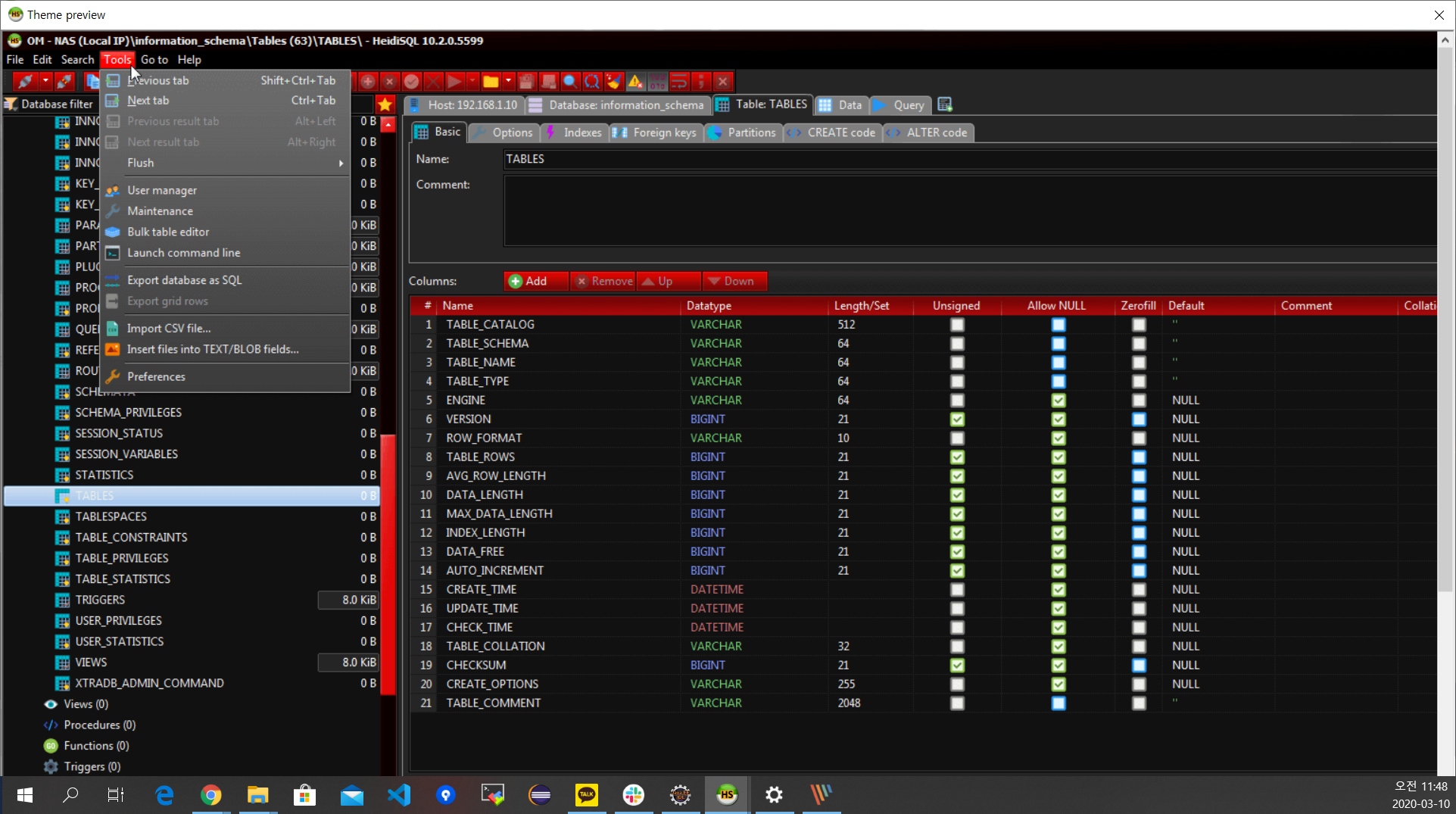1456x814 pixels.
Task: Toggle Unsigned checkbox for CHECKSUM
Action: 957,666
